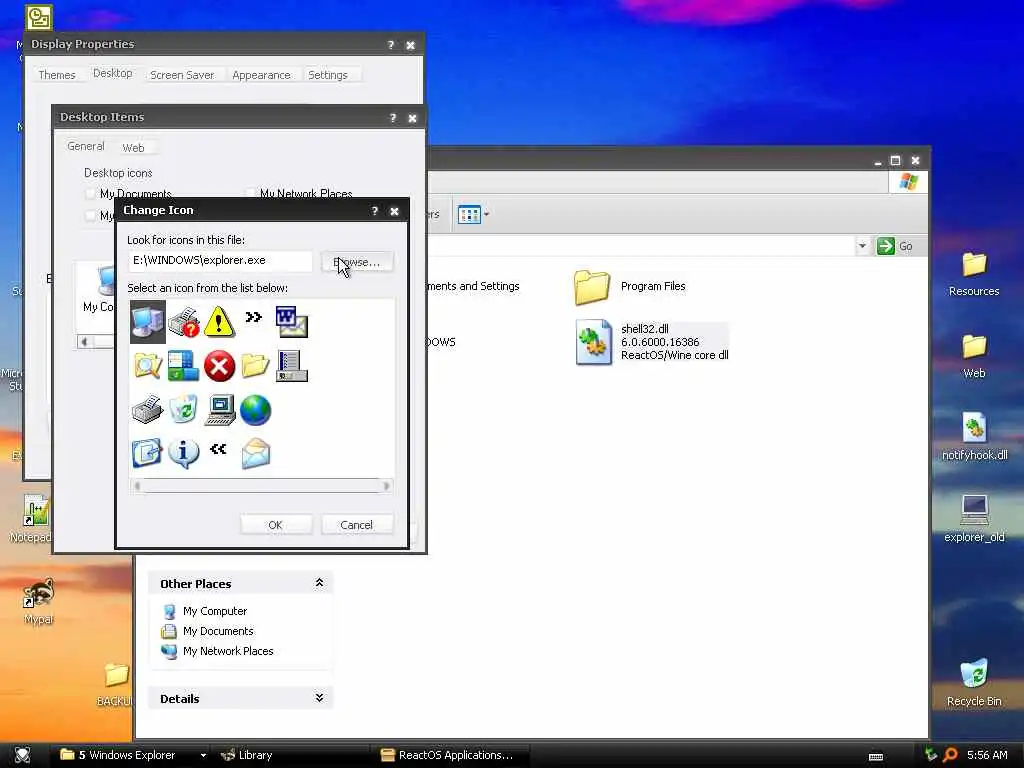1024x768 pixels.
Task: Switch to Themes tab in Display Properties
Action: pos(57,75)
